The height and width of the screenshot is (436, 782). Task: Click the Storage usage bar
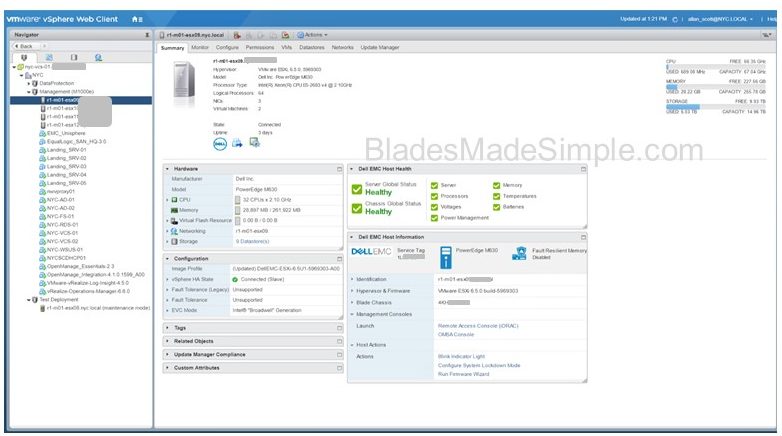tap(716, 107)
